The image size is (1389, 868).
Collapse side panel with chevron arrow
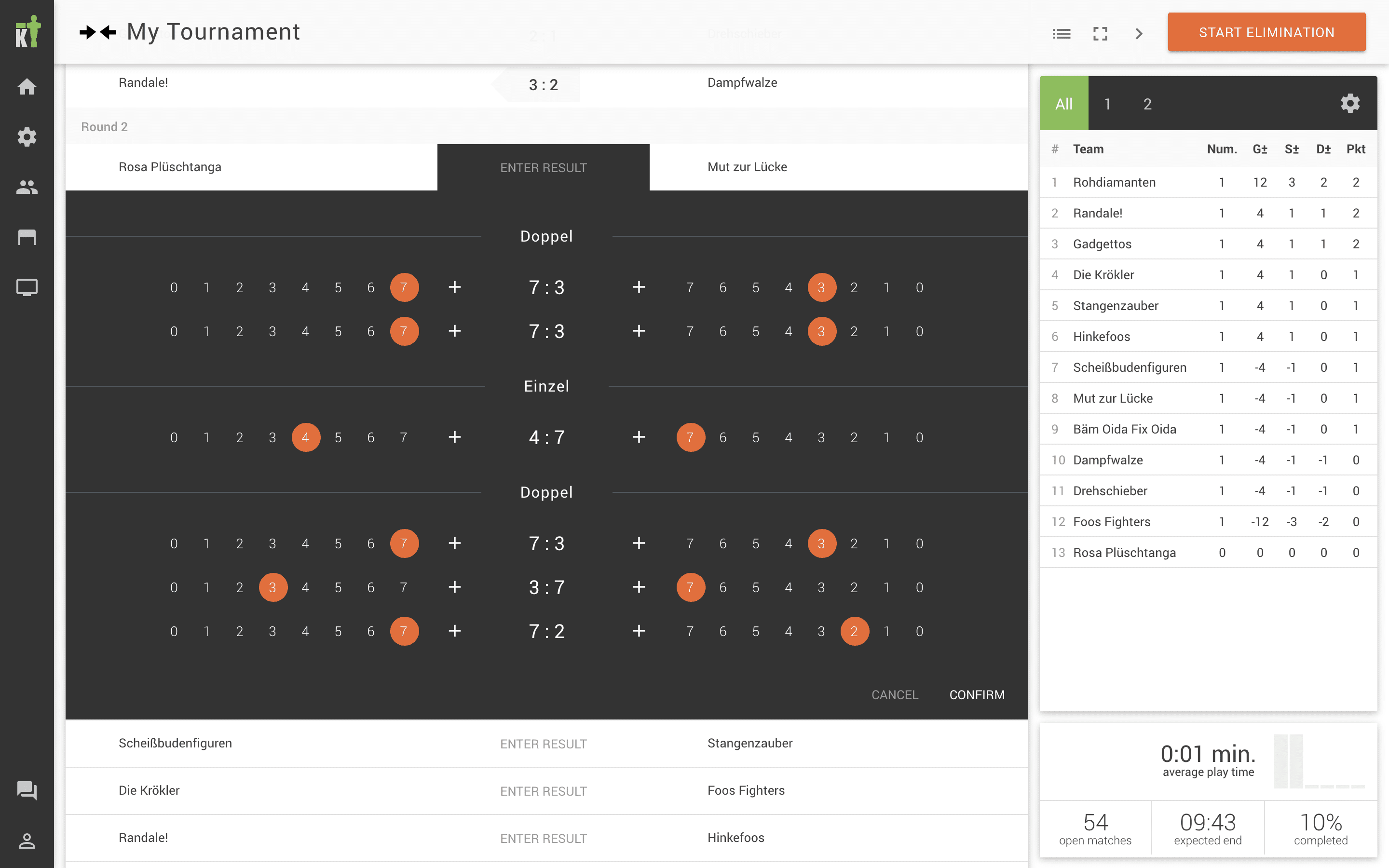pyautogui.click(x=1139, y=34)
